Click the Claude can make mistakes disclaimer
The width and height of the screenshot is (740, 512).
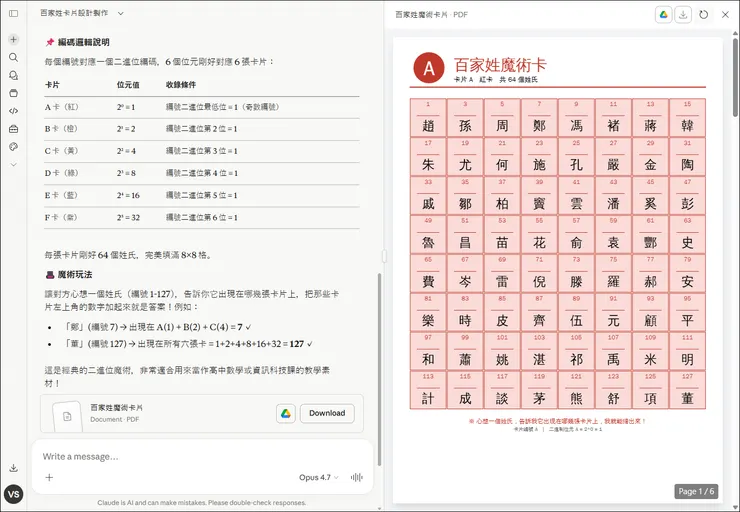pyautogui.click(x=202, y=503)
